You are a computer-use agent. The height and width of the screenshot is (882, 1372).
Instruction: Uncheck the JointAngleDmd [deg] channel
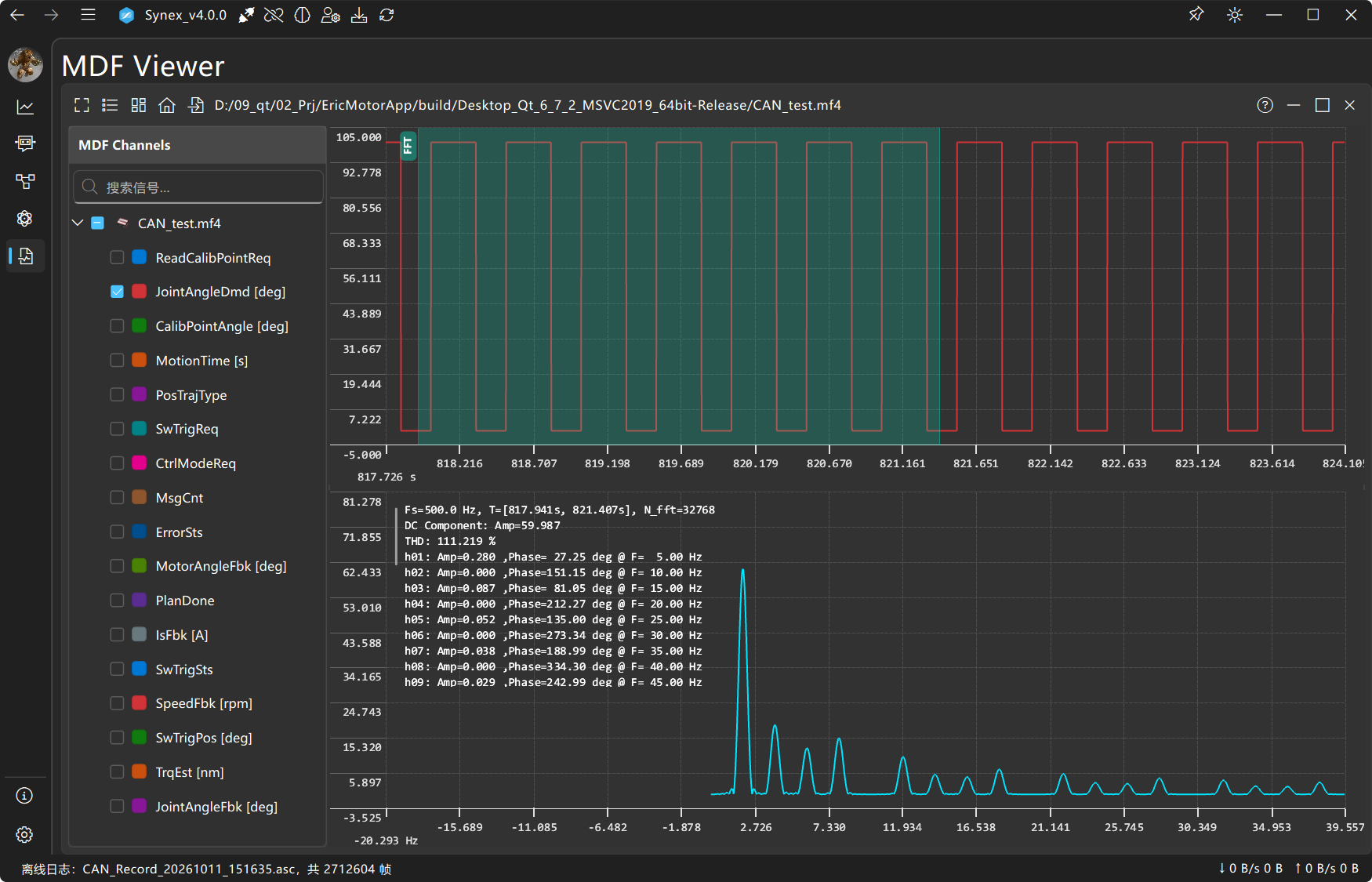(x=117, y=292)
